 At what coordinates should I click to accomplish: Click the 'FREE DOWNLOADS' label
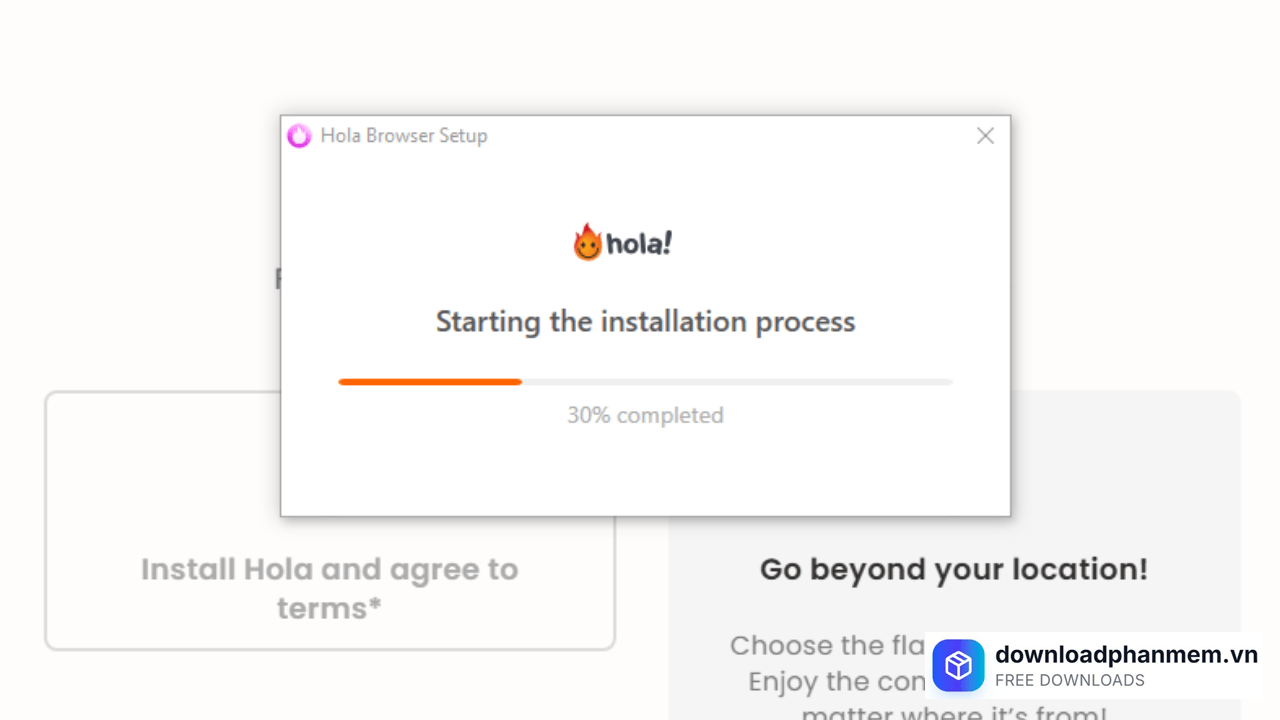tap(1069, 681)
